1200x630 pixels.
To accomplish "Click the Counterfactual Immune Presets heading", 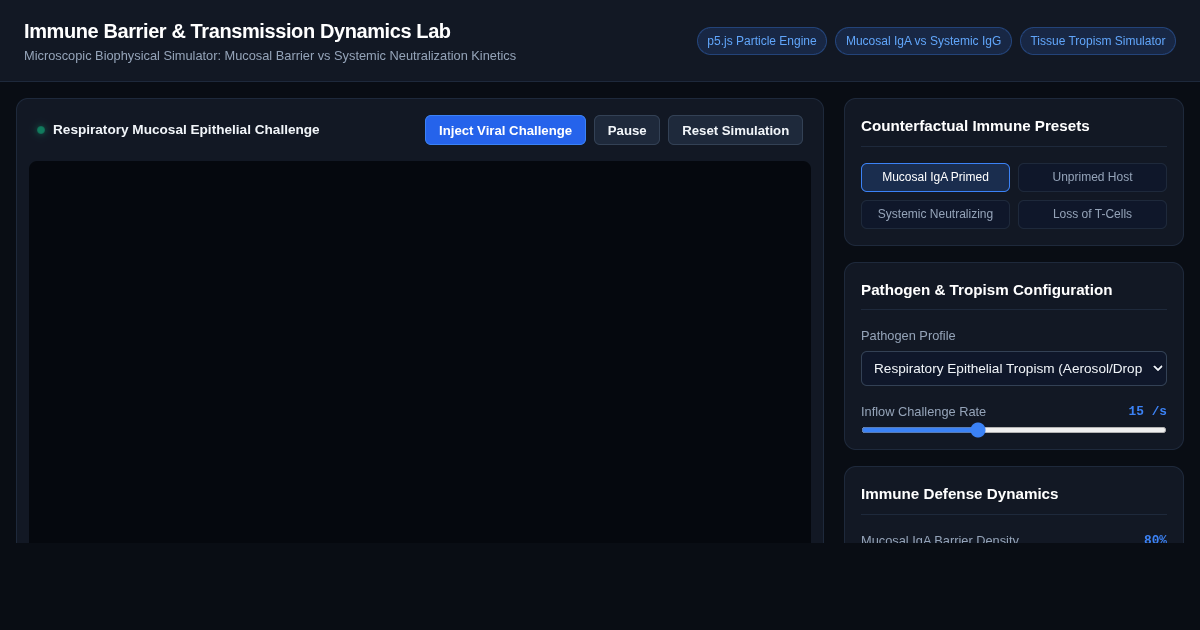I will tap(975, 125).
